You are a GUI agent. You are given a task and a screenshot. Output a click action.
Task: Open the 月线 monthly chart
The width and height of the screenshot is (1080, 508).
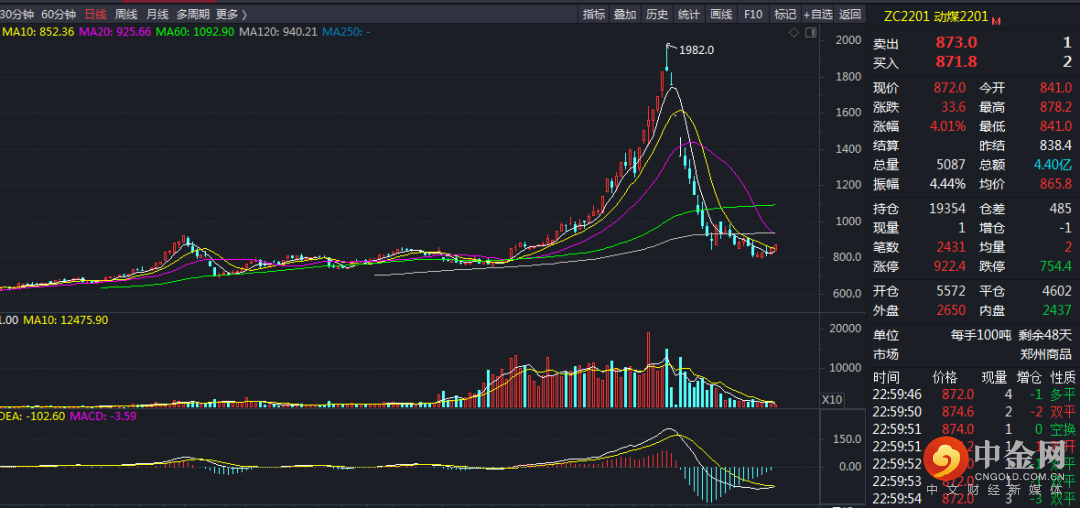tap(157, 14)
